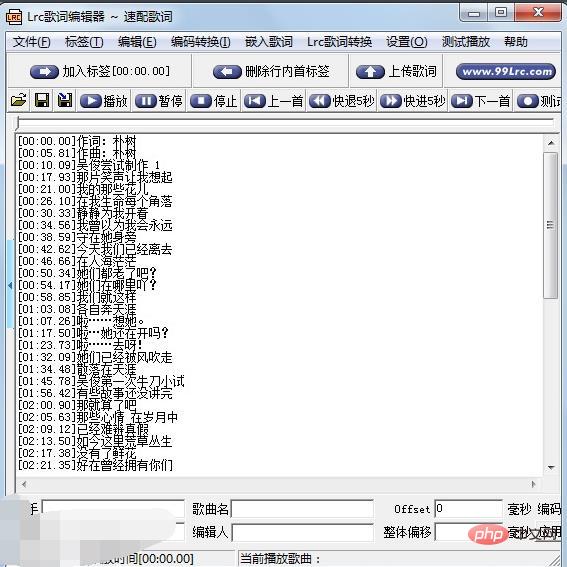Viewport: 567px width, 567px height.
Task: Select line 在我生命每个角落
Action: point(95,201)
